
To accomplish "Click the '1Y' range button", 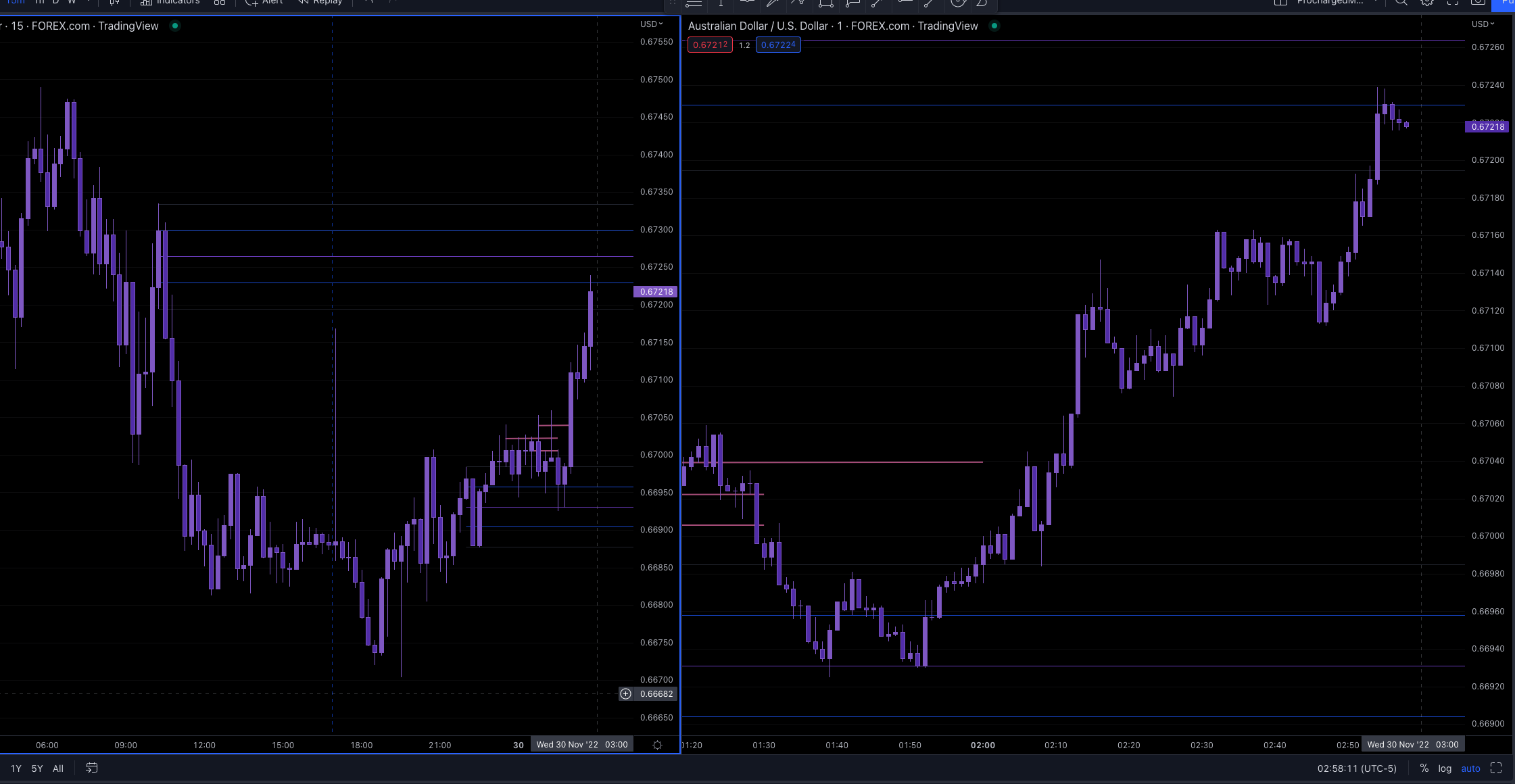I will 16,768.
